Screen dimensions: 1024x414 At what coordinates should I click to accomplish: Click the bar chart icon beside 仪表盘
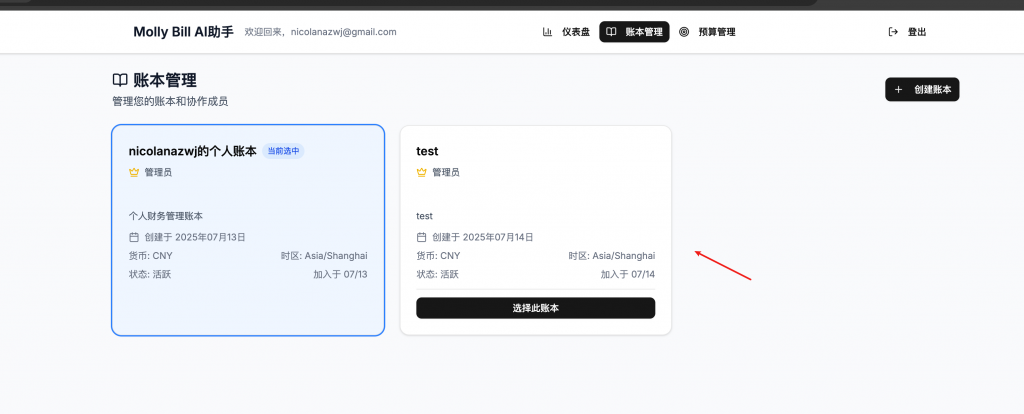[x=547, y=32]
